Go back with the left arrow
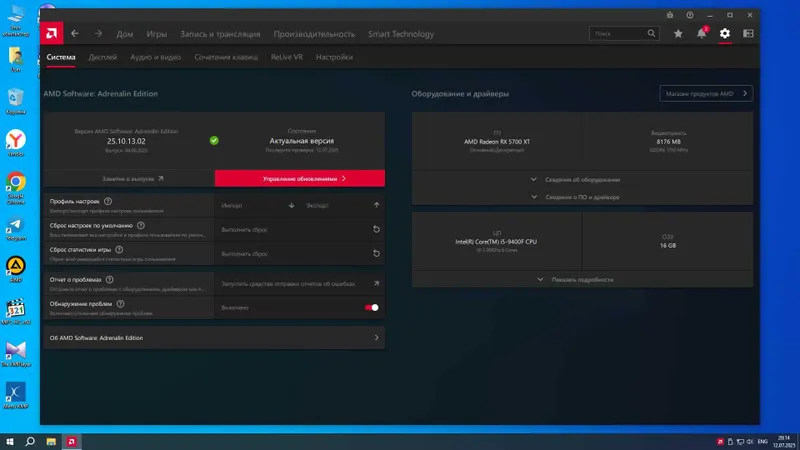This screenshot has width=800, height=450. pos(75,34)
